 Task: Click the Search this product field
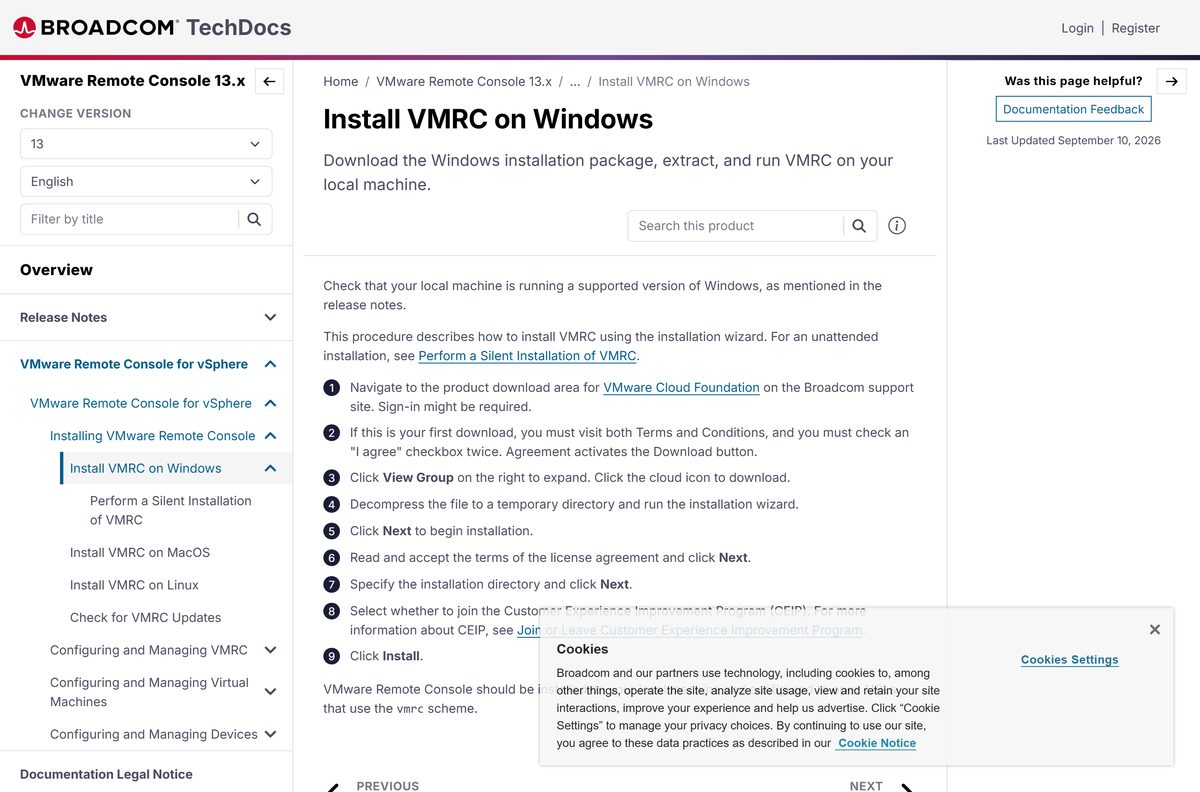coord(735,226)
